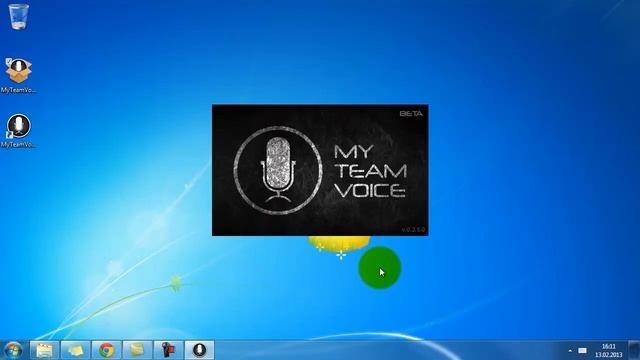Click the yellow note taskbar icon right of Chrome
This screenshot has width=640, height=360.
(x=138, y=350)
